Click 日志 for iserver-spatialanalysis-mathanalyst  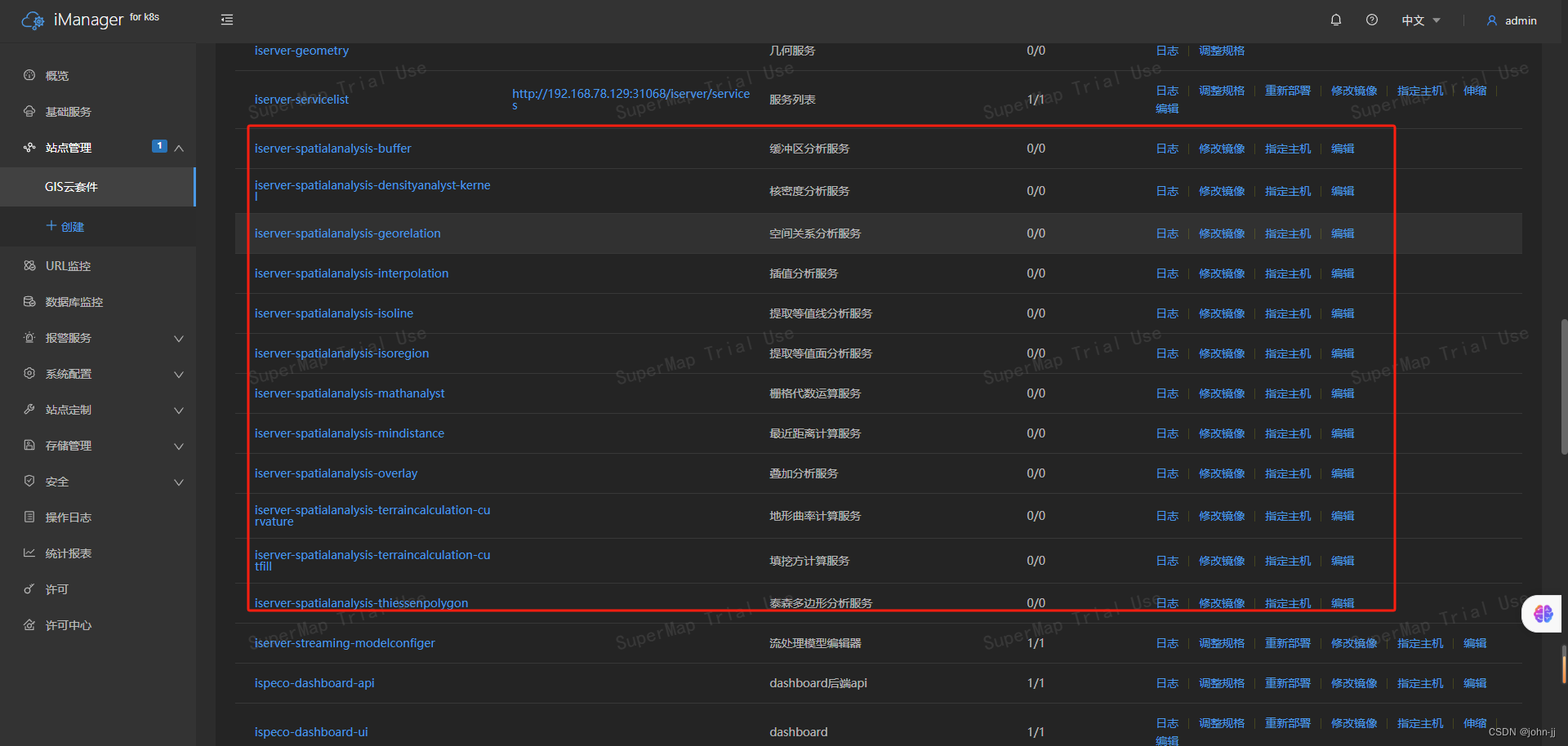(x=1167, y=393)
